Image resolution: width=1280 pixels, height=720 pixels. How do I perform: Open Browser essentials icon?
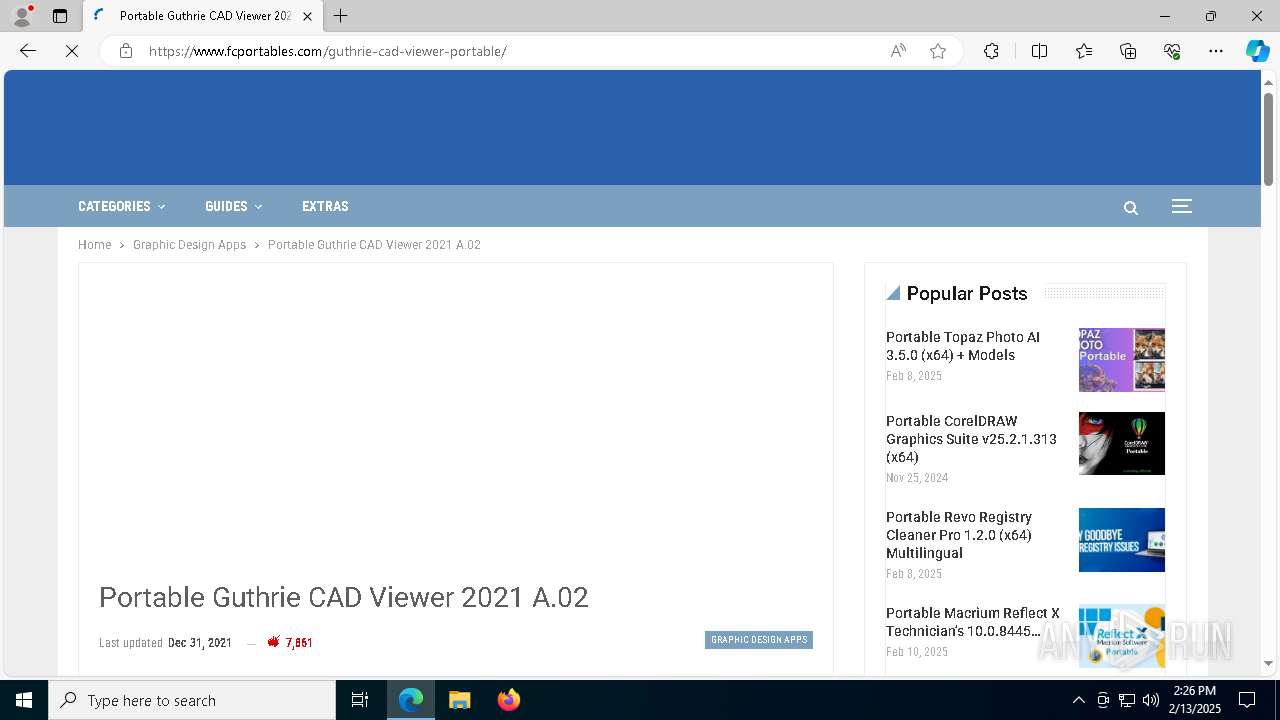[1172, 51]
